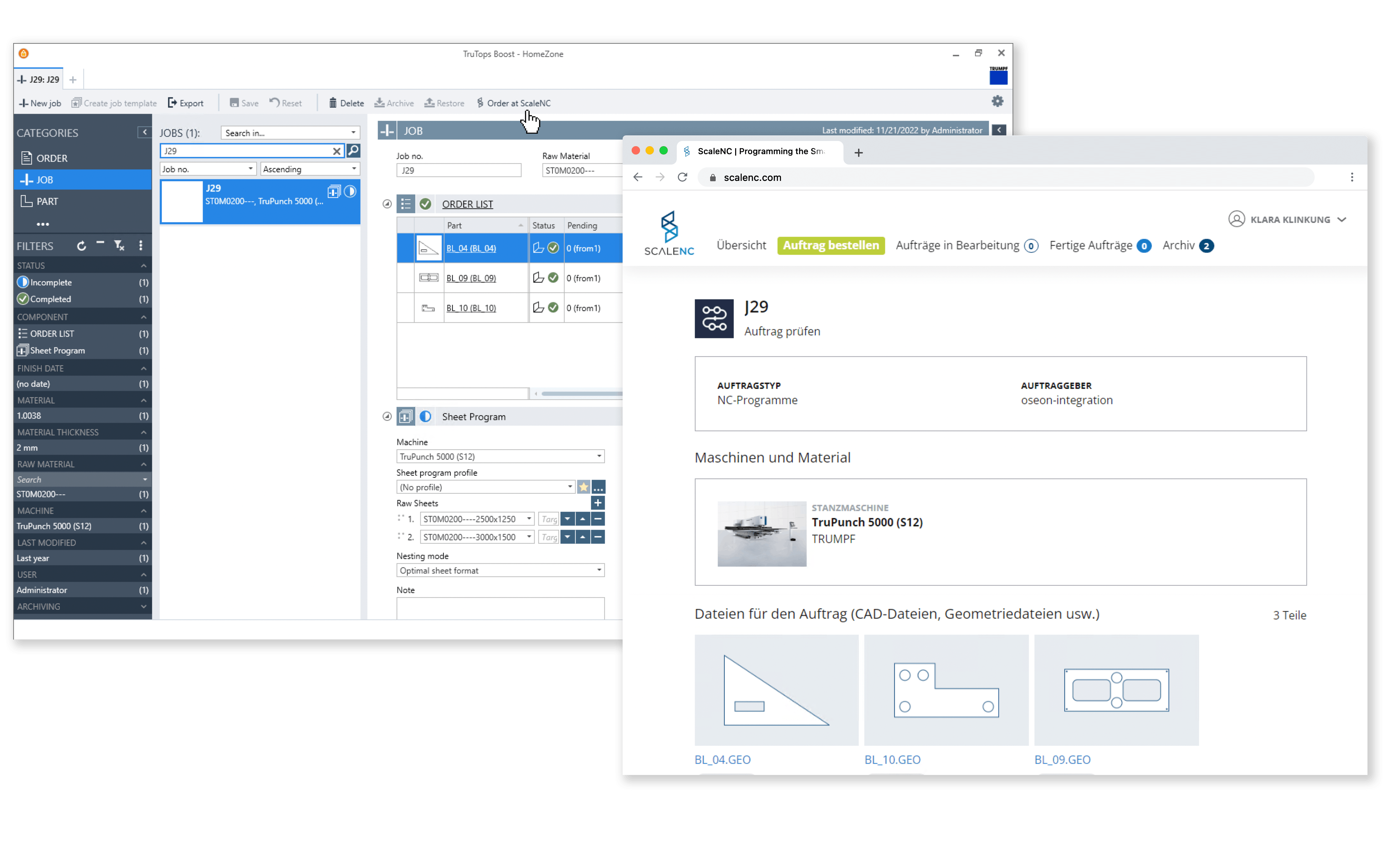This screenshot has width=1389, height=868.
Task: Collapse FINISH DATE filter section
Action: (143, 369)
